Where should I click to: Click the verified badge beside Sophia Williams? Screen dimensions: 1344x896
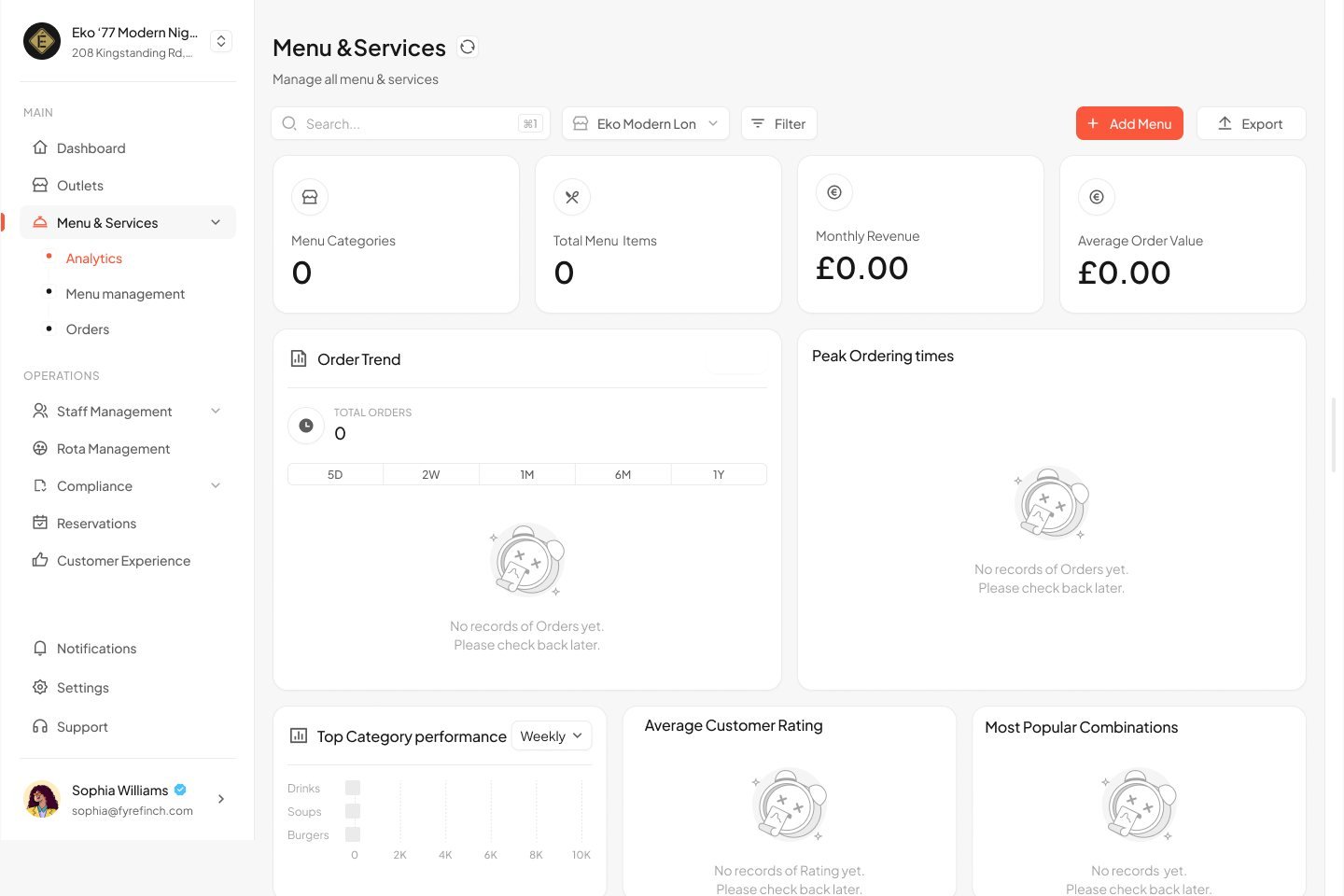tap(181, 790)
